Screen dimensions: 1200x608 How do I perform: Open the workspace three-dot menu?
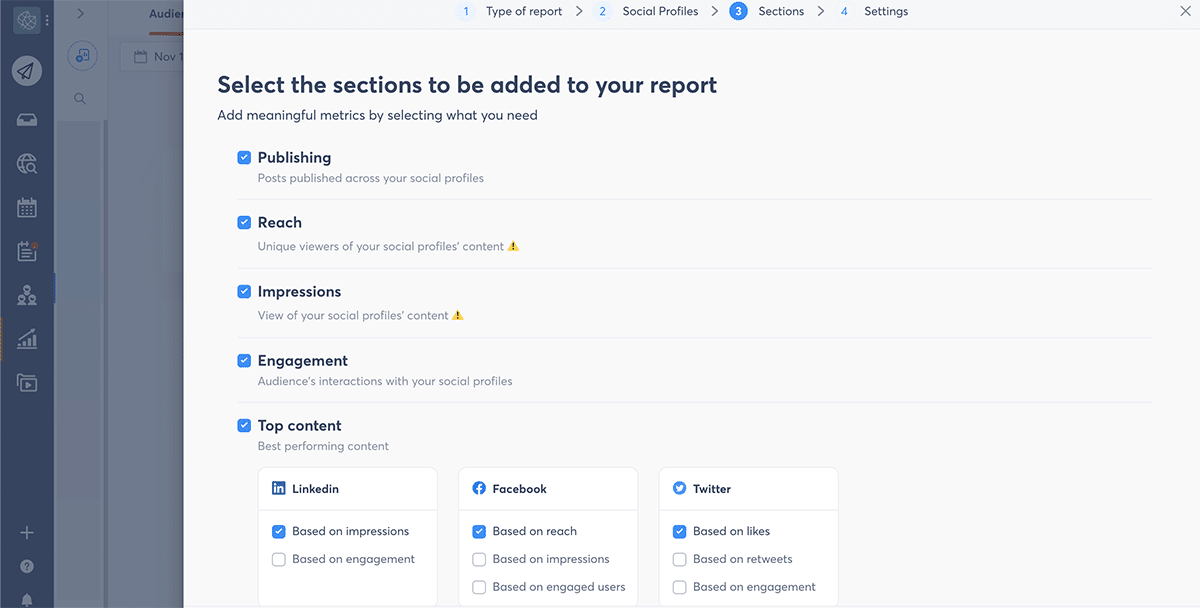pyautogui.click(x=47, y=20)
